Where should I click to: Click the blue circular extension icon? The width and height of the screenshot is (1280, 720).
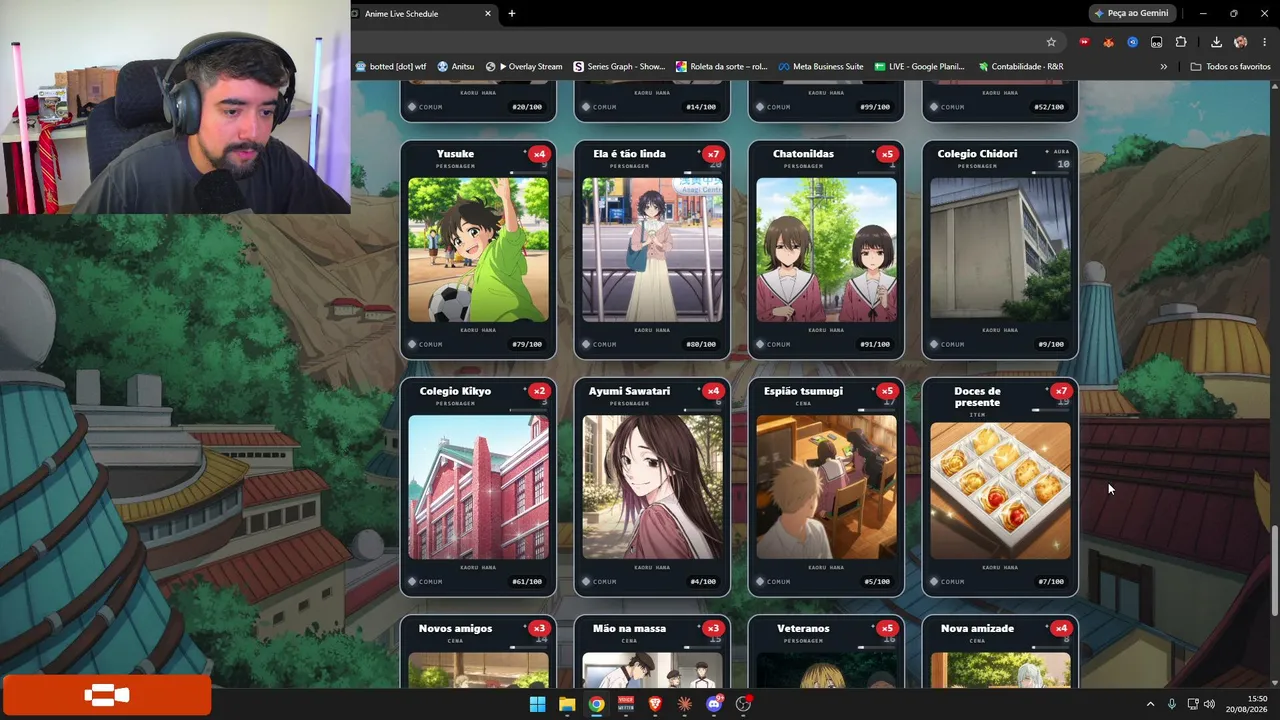(x=1132, y=42)
